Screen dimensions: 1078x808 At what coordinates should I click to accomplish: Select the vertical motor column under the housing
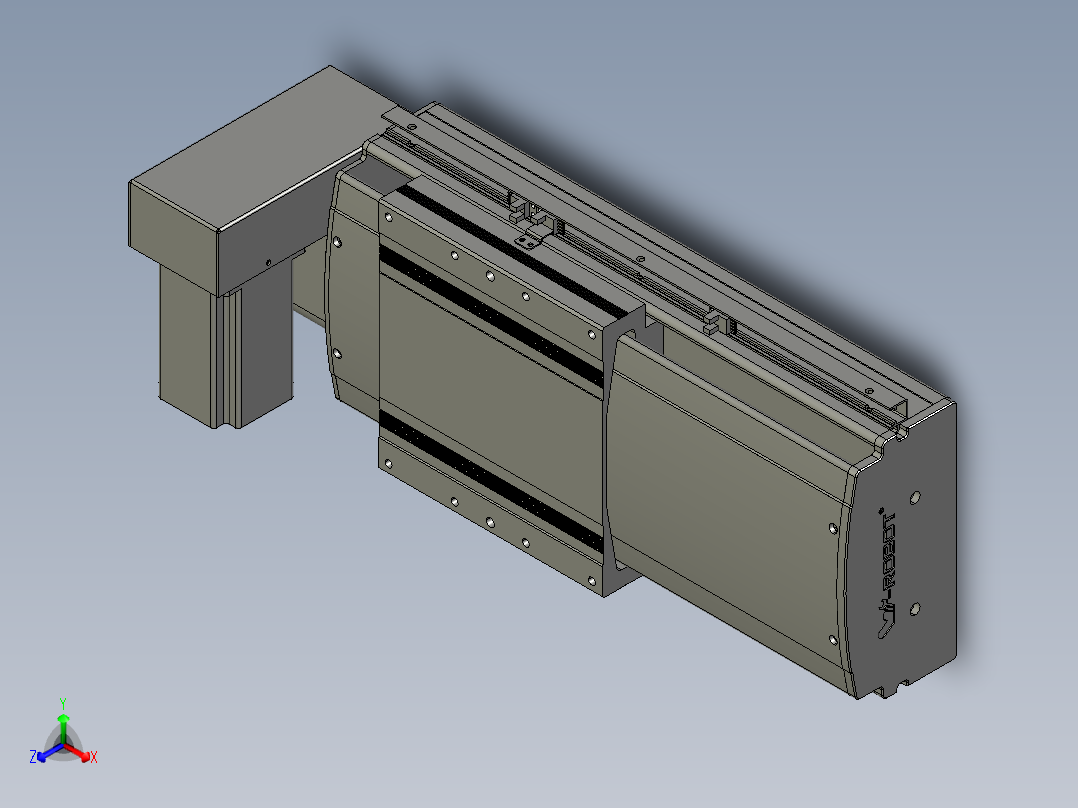click(227, 344)
